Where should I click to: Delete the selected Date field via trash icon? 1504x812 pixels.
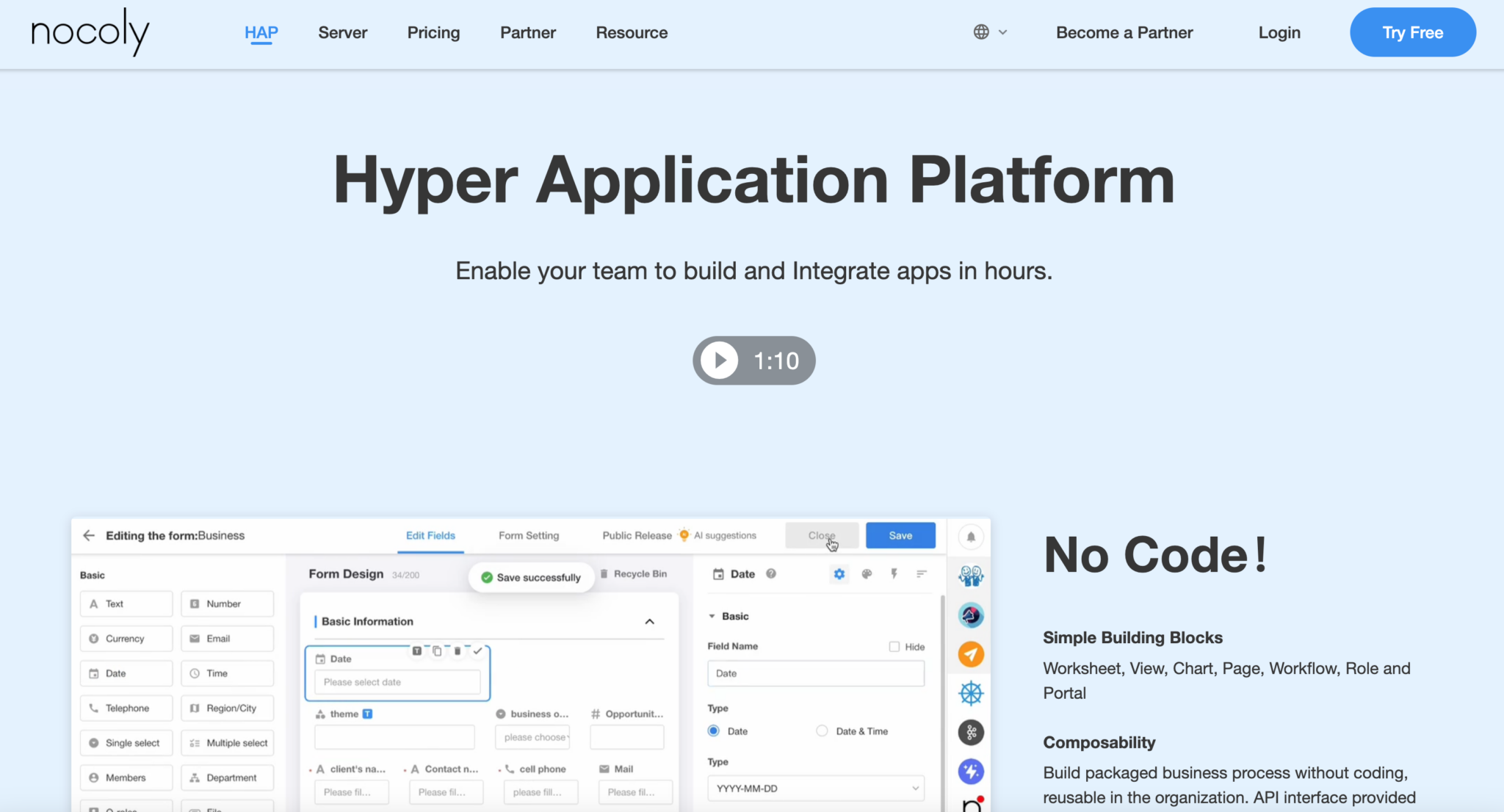point(457,650)
